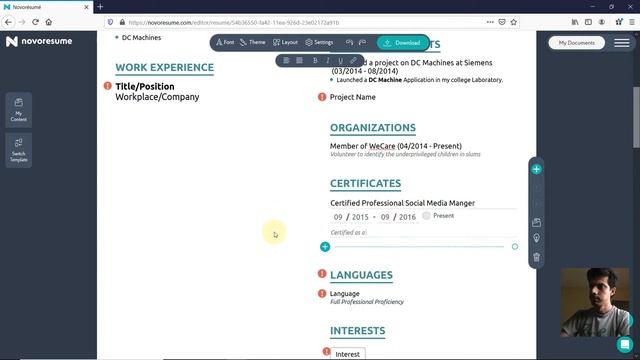Insert a hyperlink with the link icon
Screen dimensions: 640x360
tap(353, 60)
